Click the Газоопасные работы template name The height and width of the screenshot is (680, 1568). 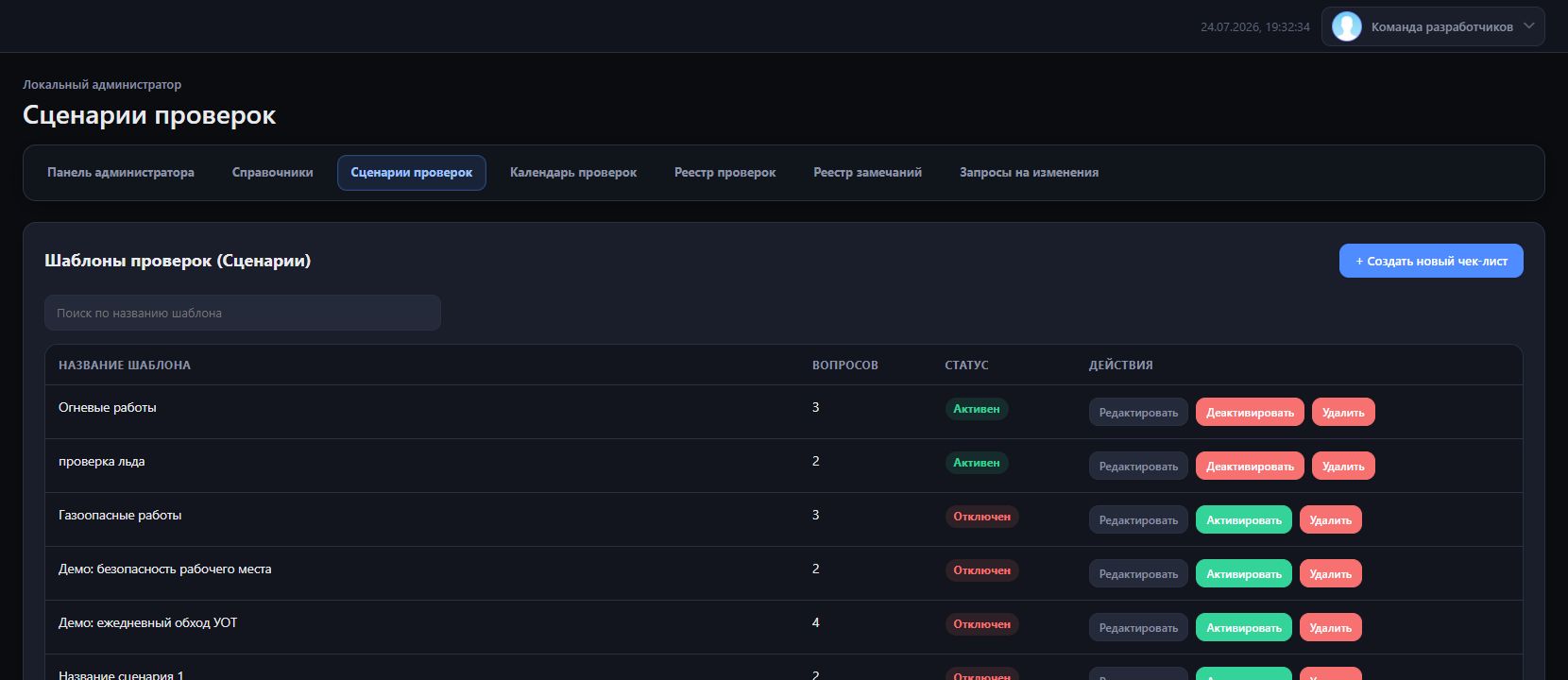(x=120, y=516)
